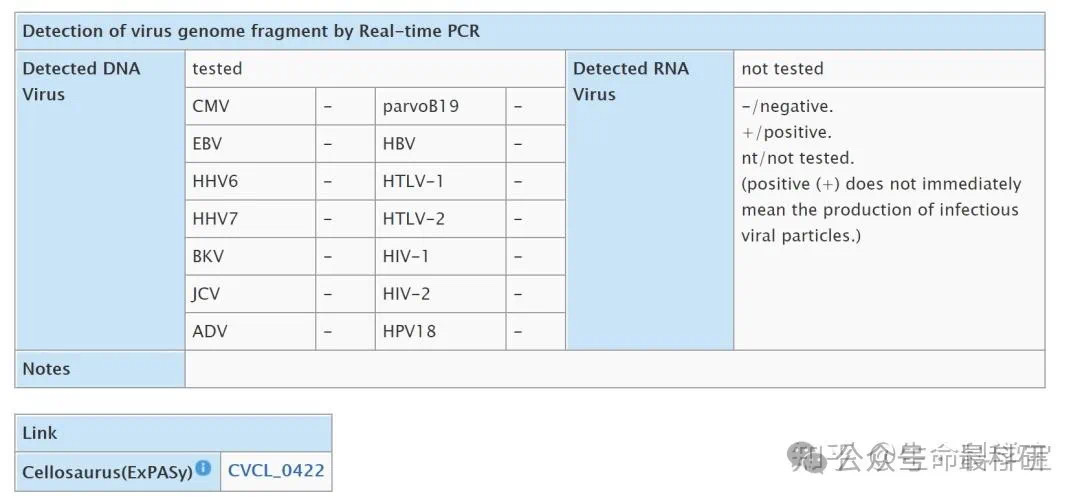The height and width of the screenshot is (501, 1080).
Task: Click the Detected RNA Virus header cell
Action: 650,200
